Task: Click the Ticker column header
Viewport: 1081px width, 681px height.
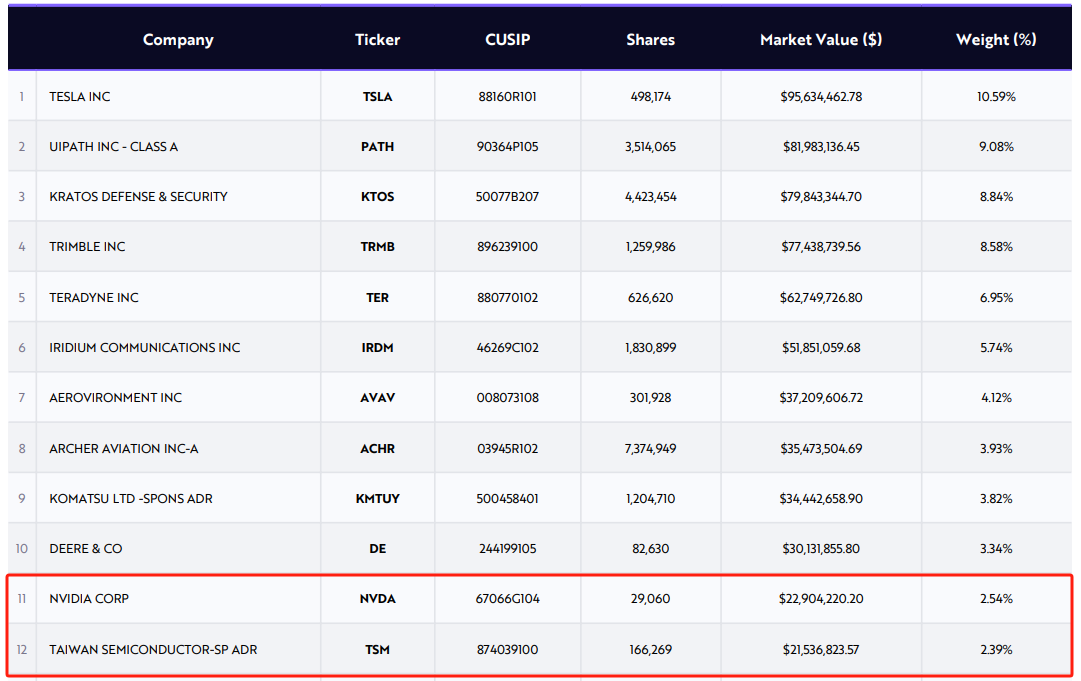Action: click(x=377, y=40)
